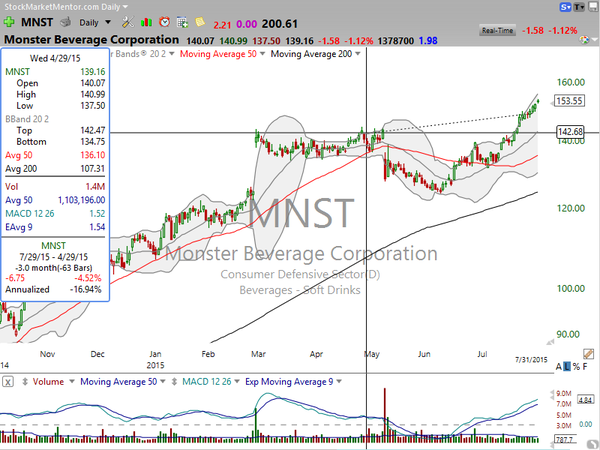Click the Annualized -16.94% value
The image size is (600, 450).
(x=86, y=290)
